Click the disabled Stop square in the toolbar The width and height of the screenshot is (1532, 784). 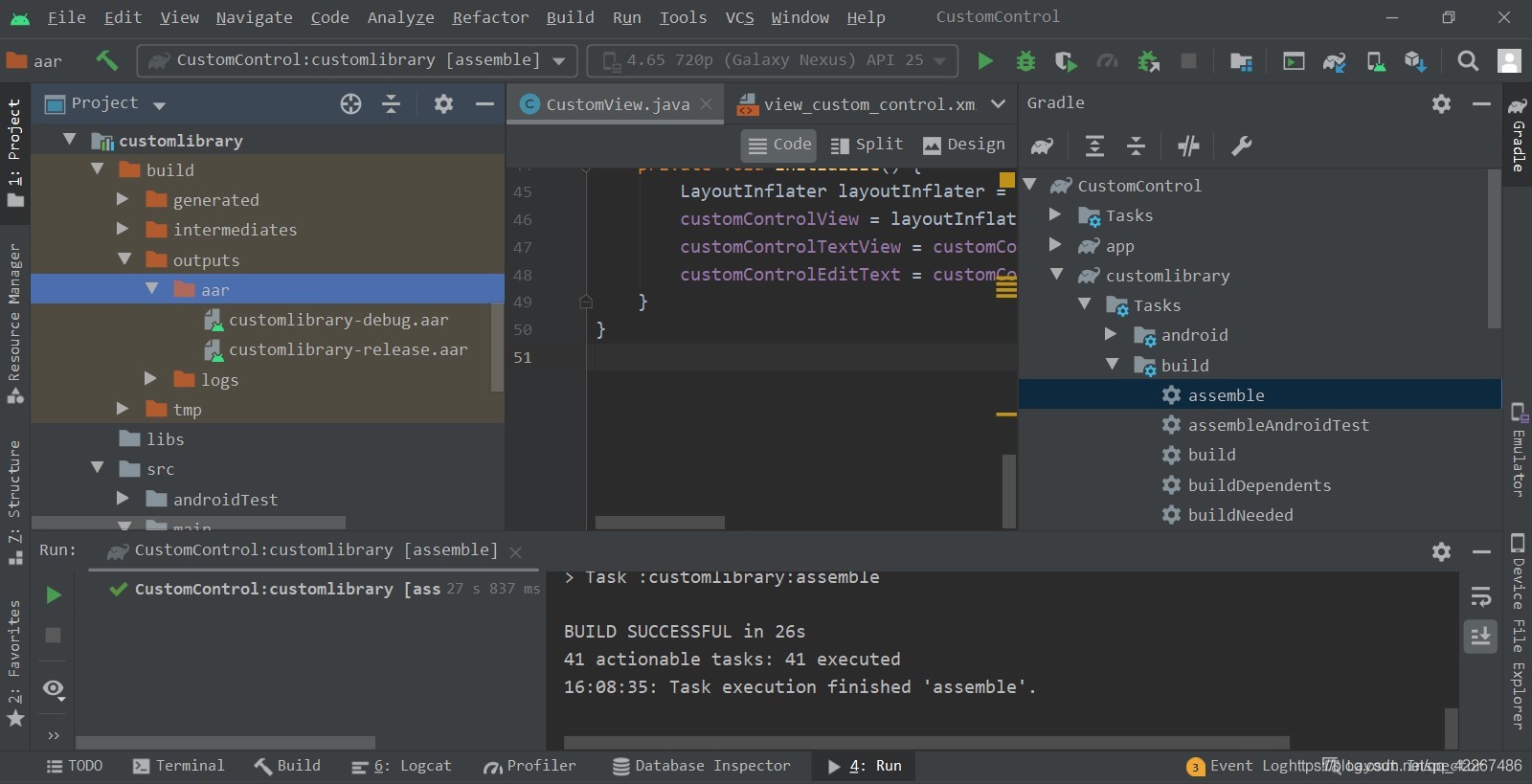pos(1188,61)
